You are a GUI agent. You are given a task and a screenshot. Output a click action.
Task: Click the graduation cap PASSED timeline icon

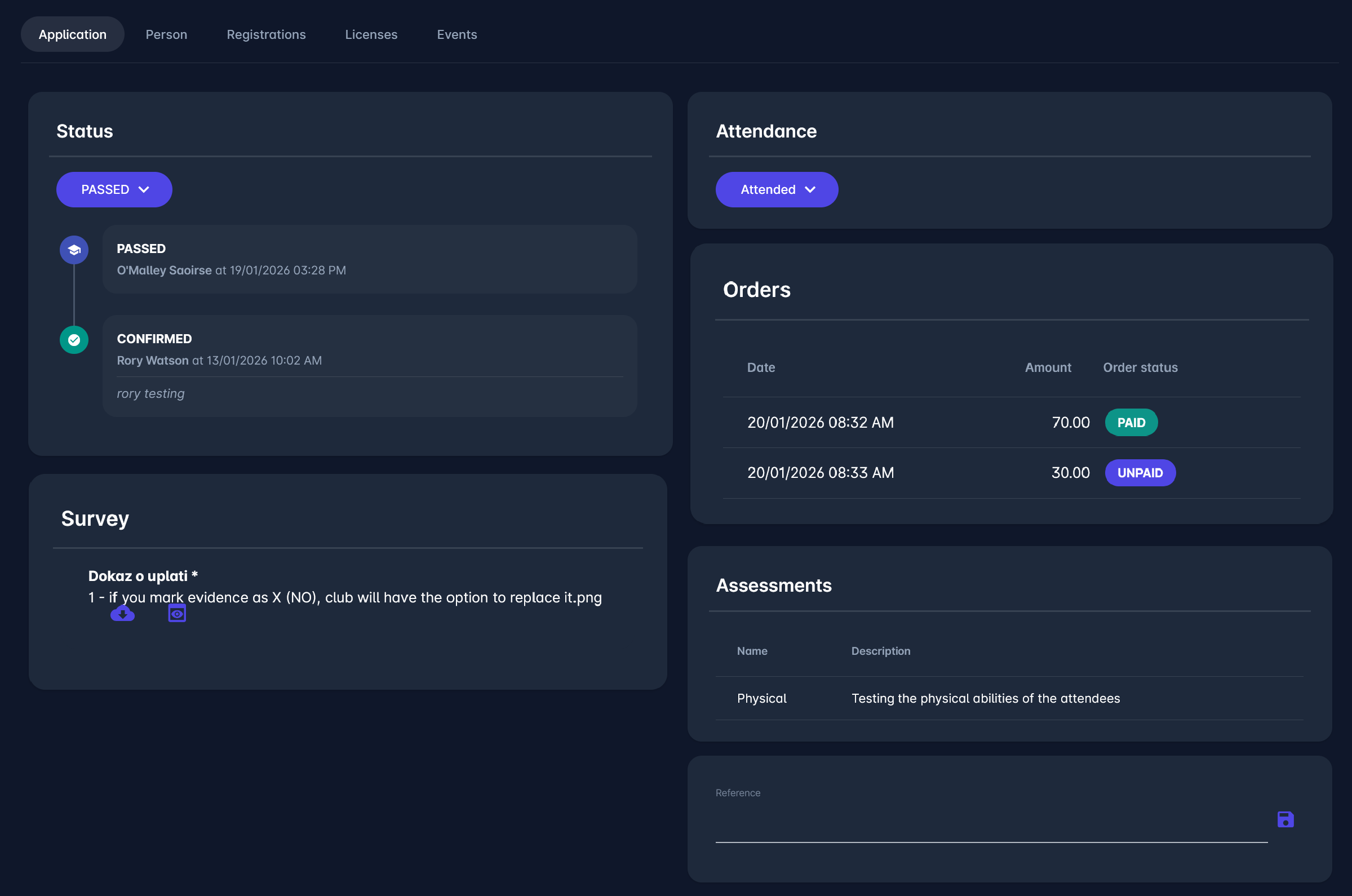[x=74, y=250]
